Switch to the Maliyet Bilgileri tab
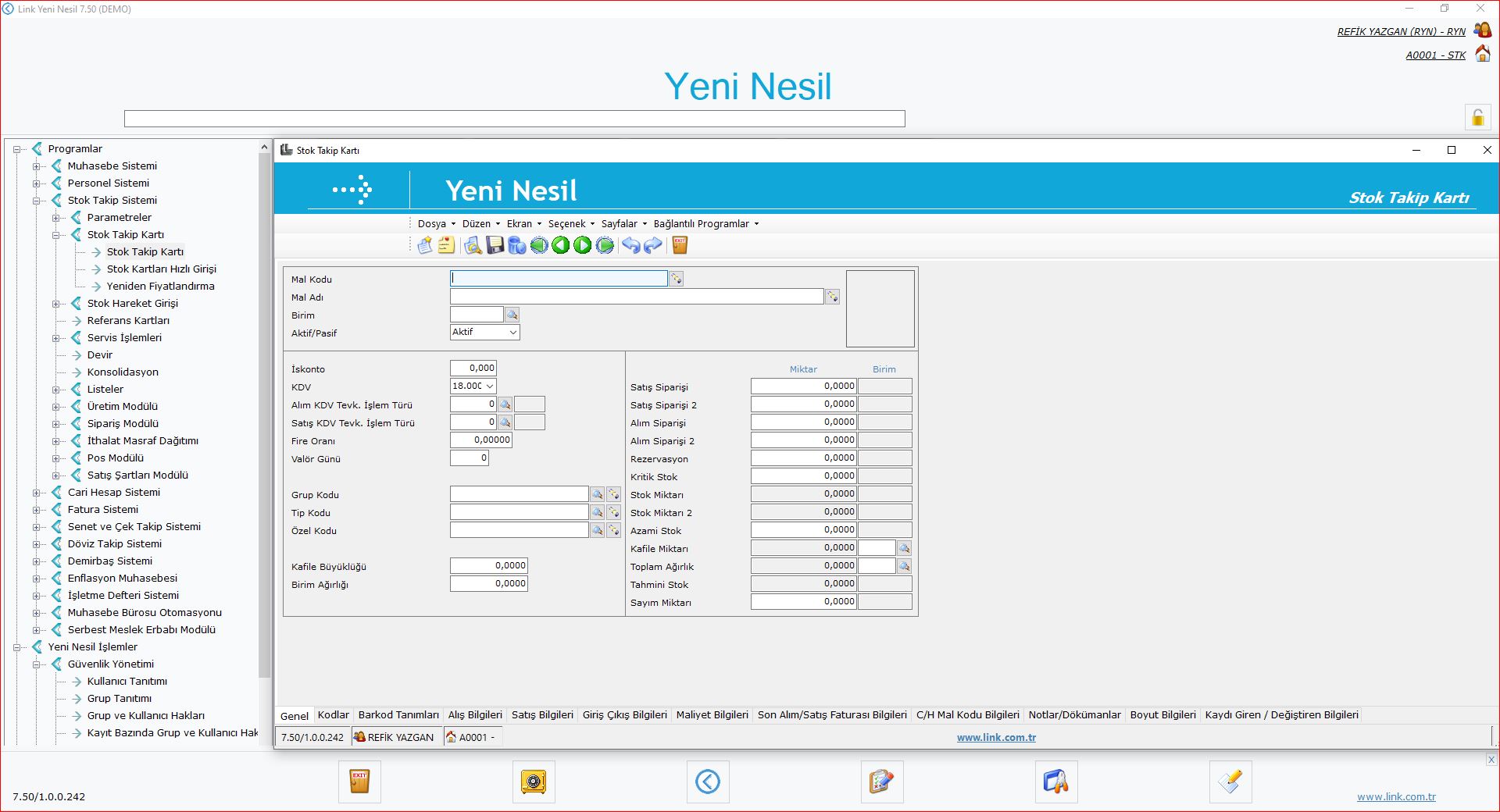The image size is (1500, 812). coord(712,715)
